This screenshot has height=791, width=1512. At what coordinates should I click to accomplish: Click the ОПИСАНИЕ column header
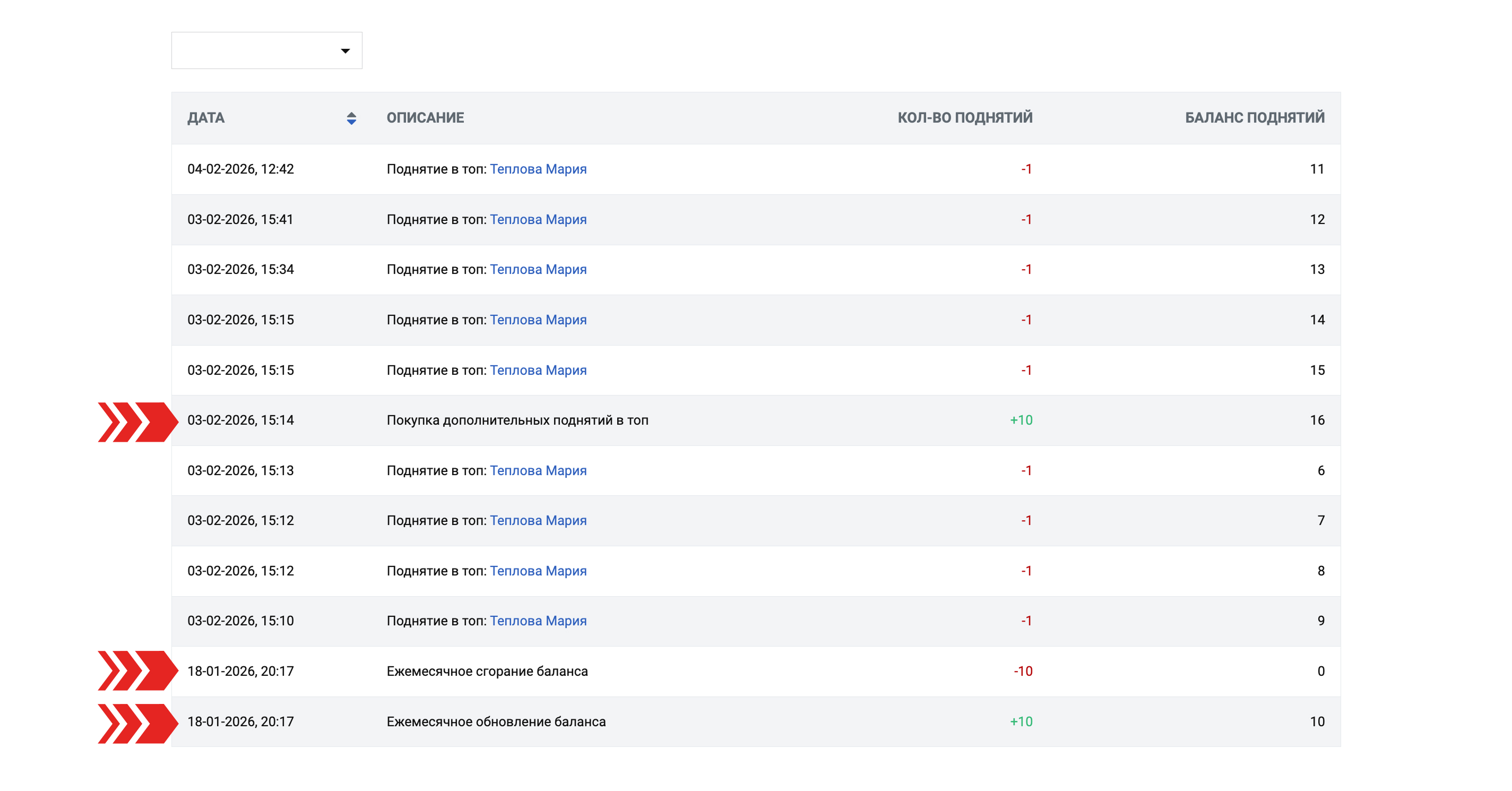[x=425, y=118]
